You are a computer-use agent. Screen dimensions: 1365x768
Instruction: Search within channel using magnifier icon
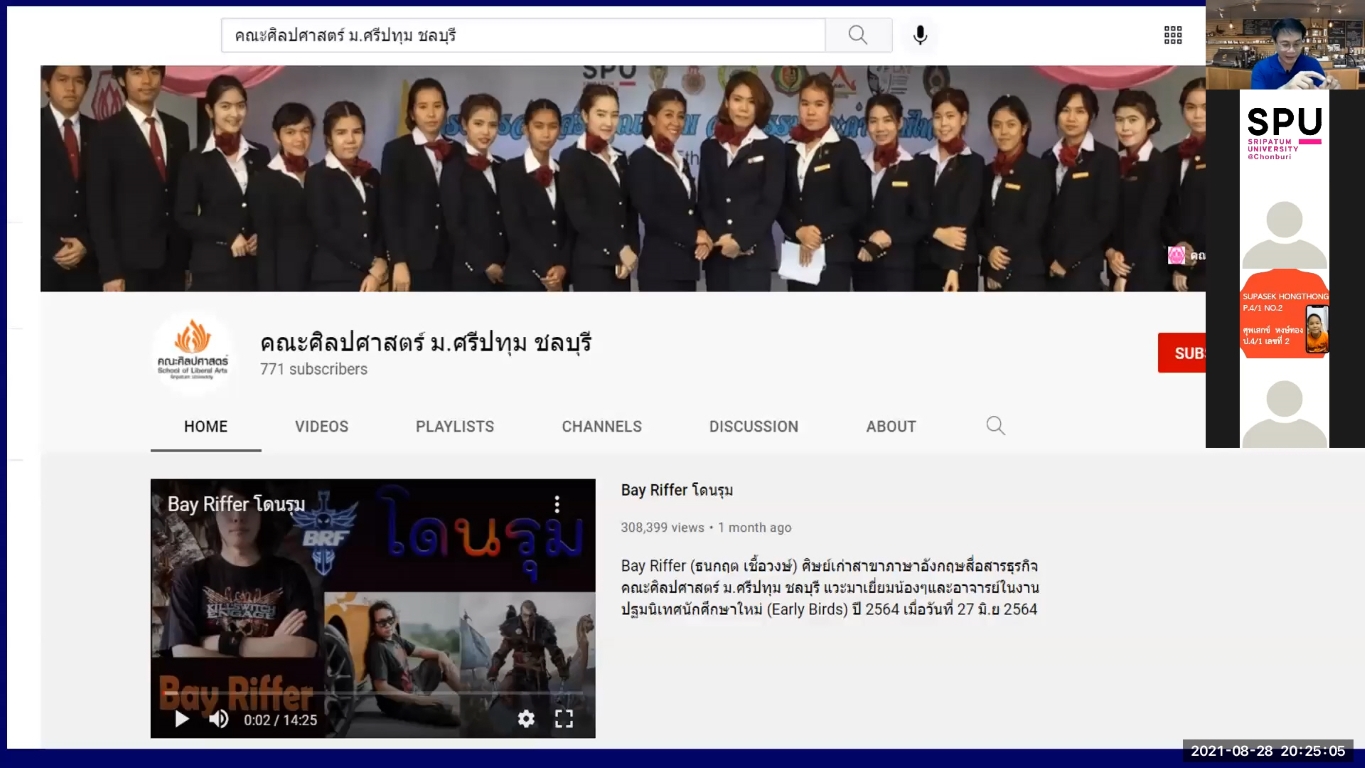[995, 426]
